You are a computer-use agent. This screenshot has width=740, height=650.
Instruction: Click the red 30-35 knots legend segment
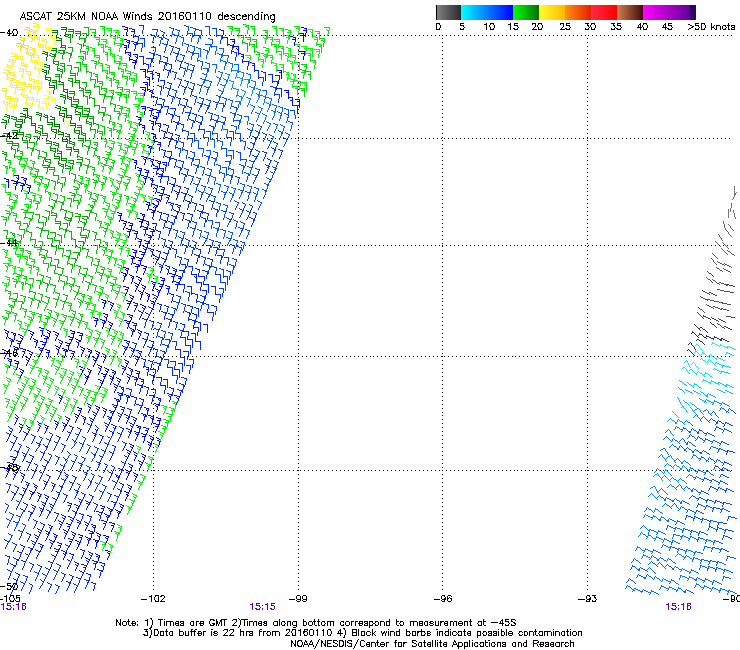pyautogui.click(x=604, y=12)
